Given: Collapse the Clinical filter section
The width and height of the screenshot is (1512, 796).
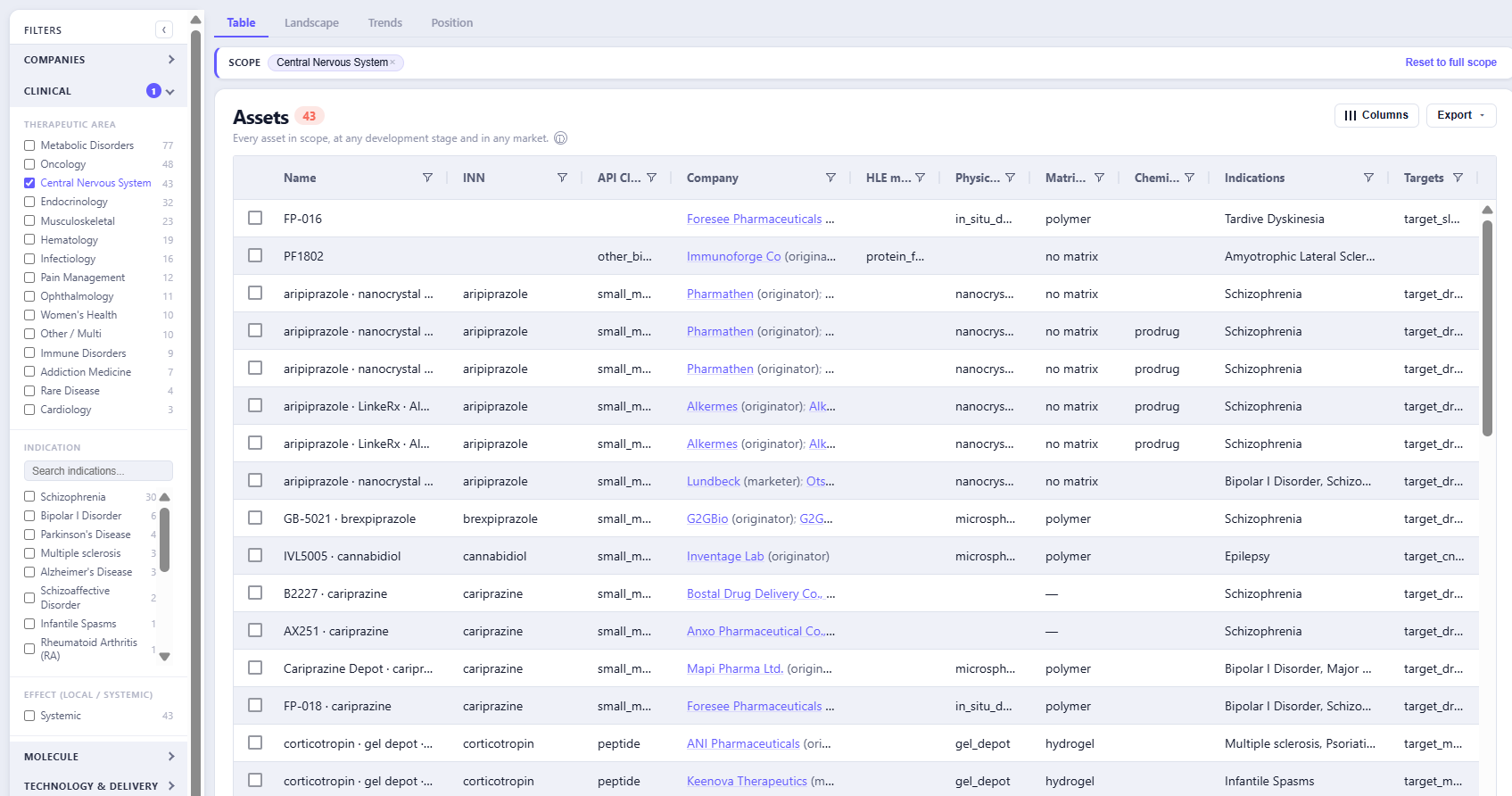Looking at the screenshot, I should coord(99,91).
